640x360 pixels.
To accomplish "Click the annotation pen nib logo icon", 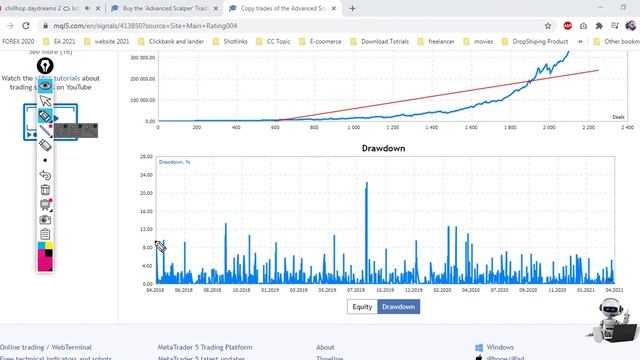I will pyautogui.click(x=45, y=66).
